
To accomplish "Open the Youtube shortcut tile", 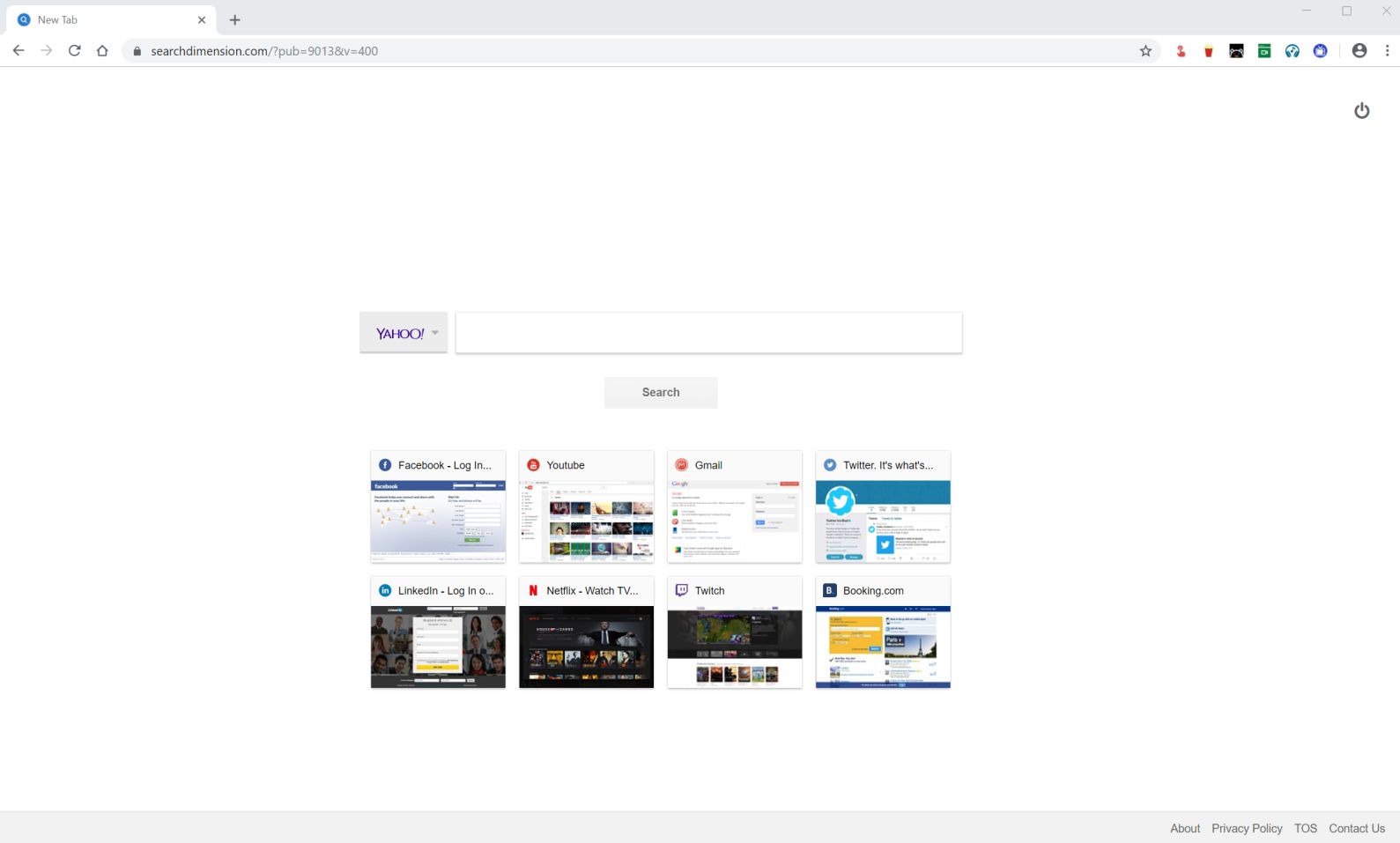I will [x=587, y=507].
